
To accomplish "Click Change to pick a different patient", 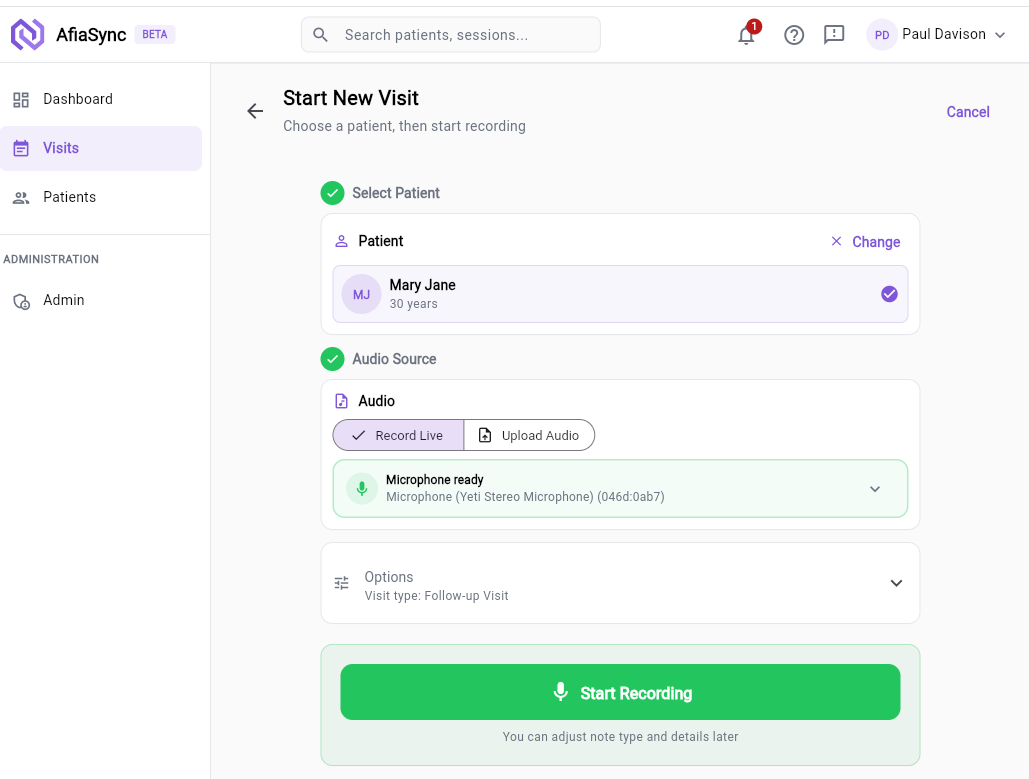I will click(x=875, y=241).
